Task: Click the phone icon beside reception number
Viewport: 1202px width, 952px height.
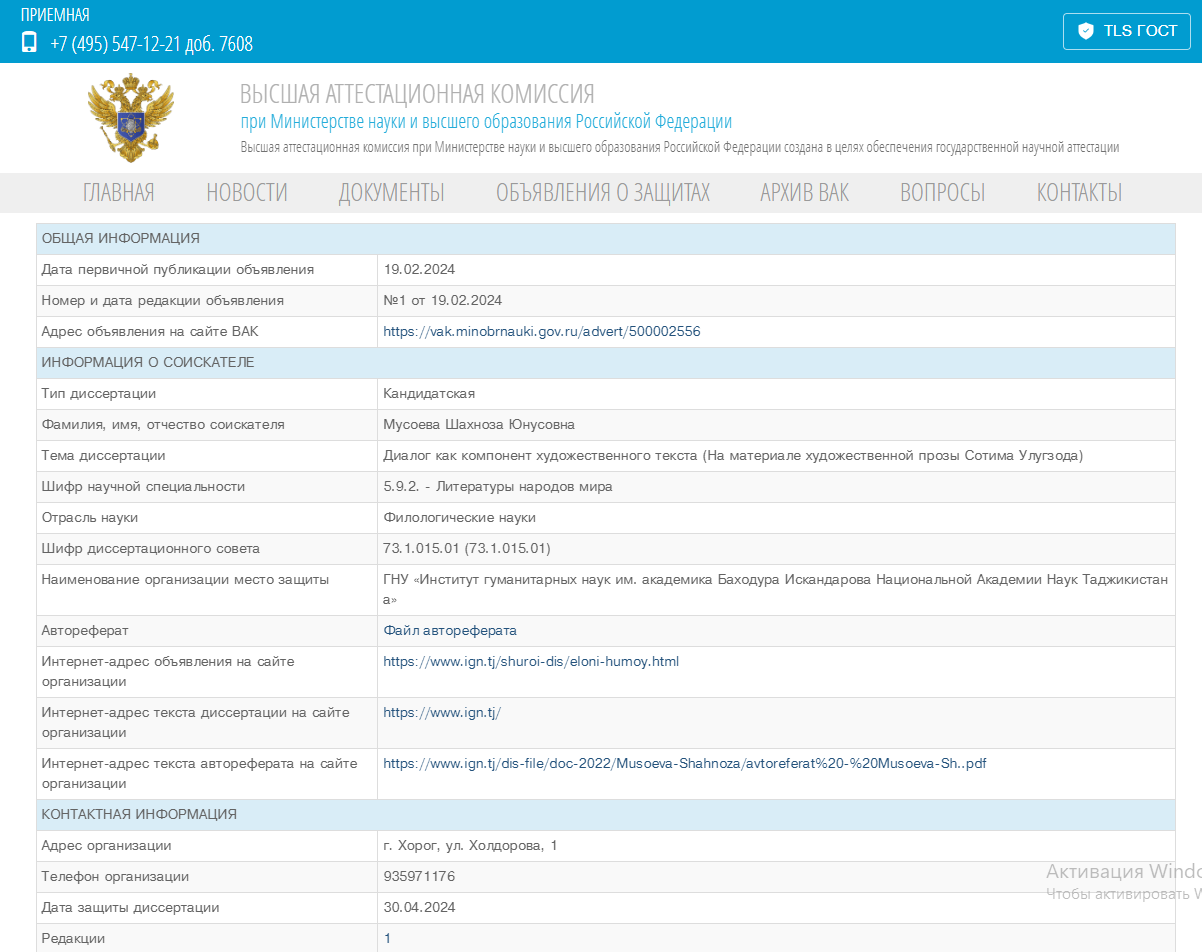Action: click(x=29, y=42)
